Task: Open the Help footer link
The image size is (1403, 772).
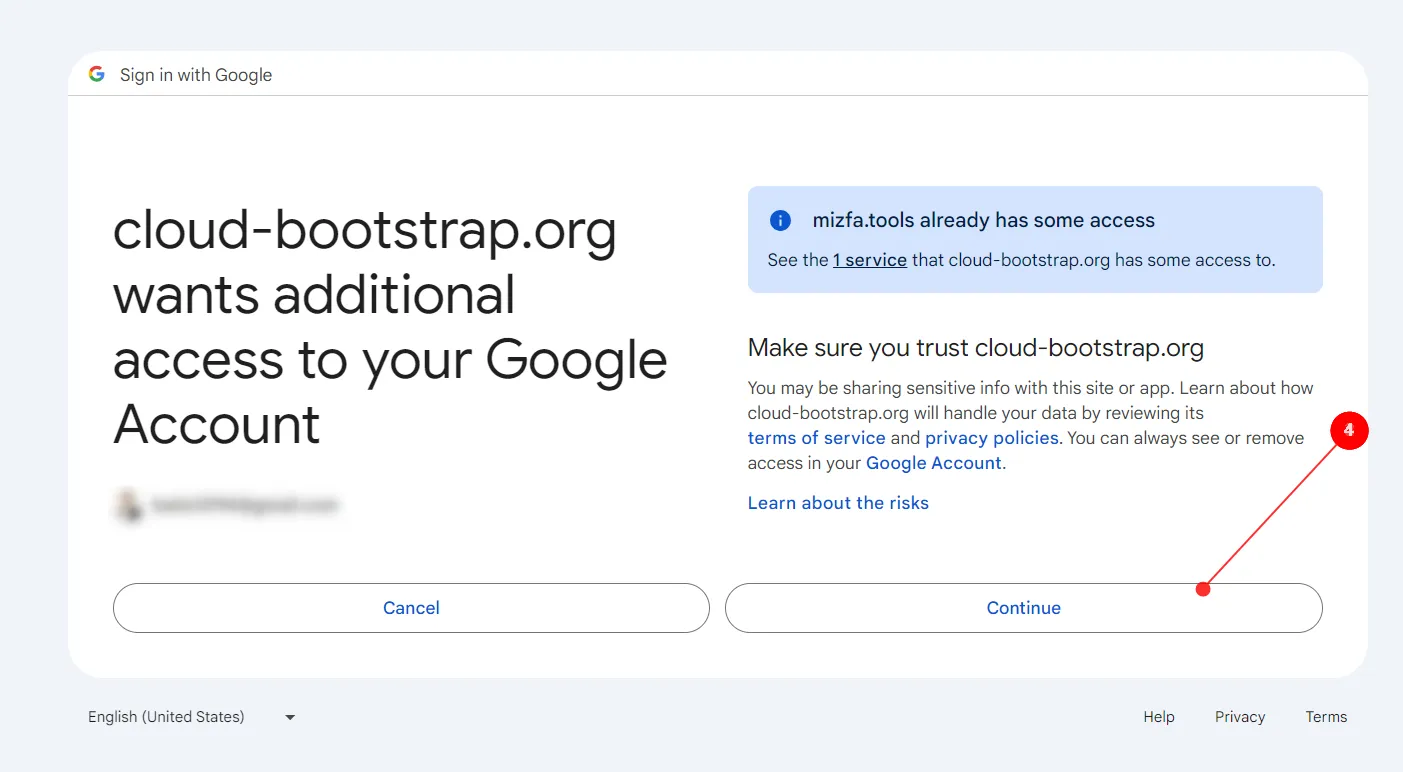Action: (1159, 717)
